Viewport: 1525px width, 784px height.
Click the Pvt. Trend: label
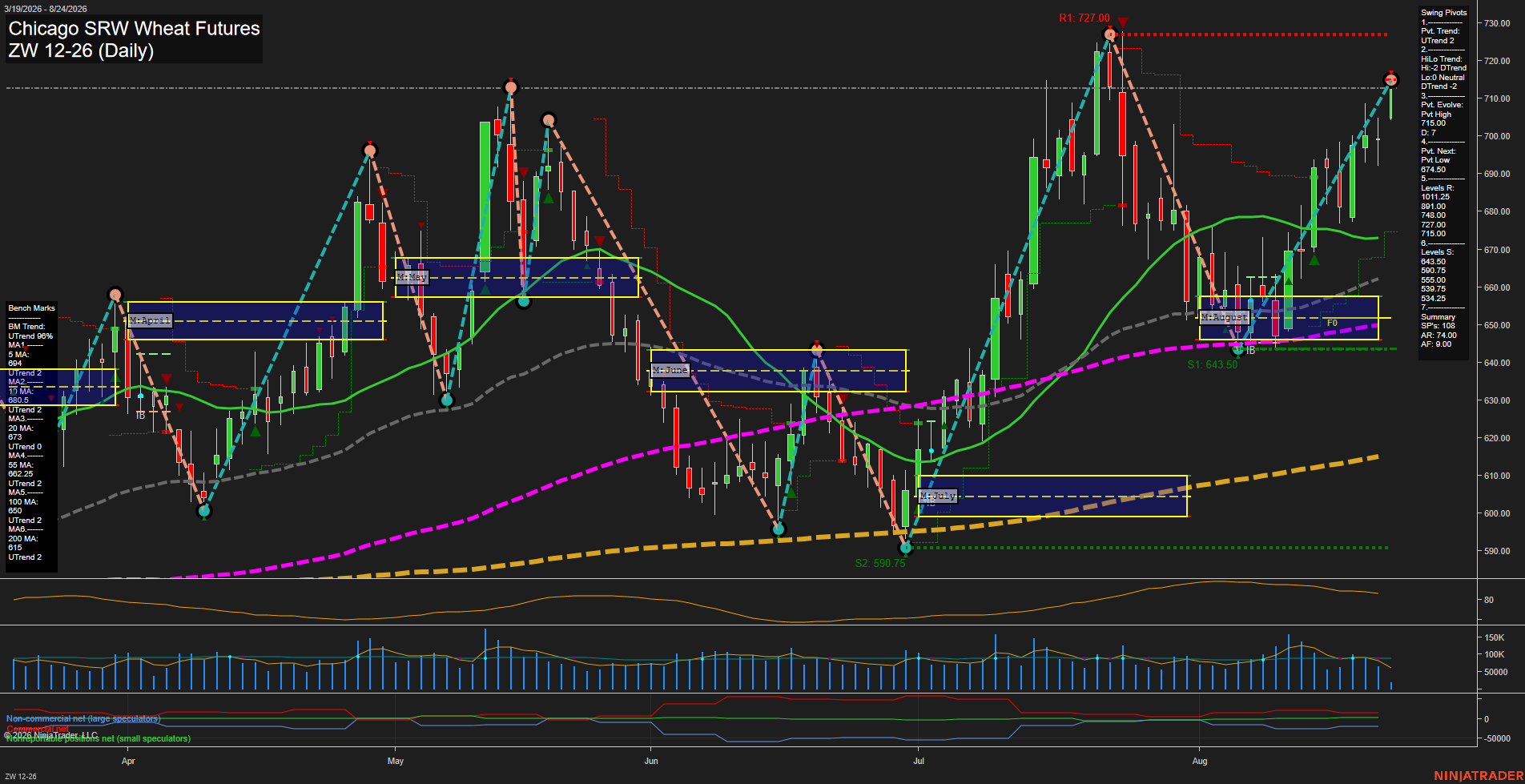[1440, 31]
